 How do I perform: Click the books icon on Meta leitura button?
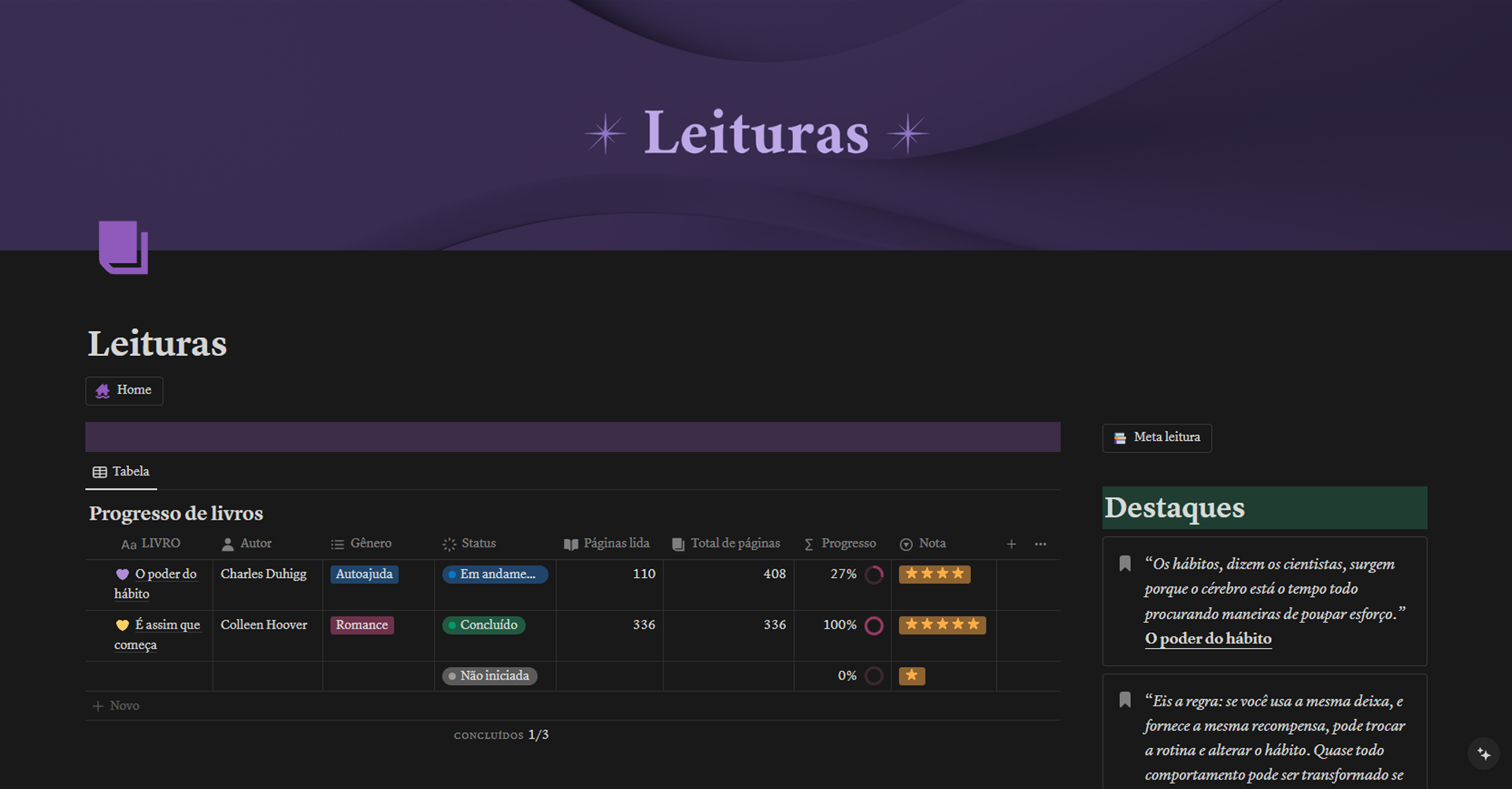[x=1120, y=438]
